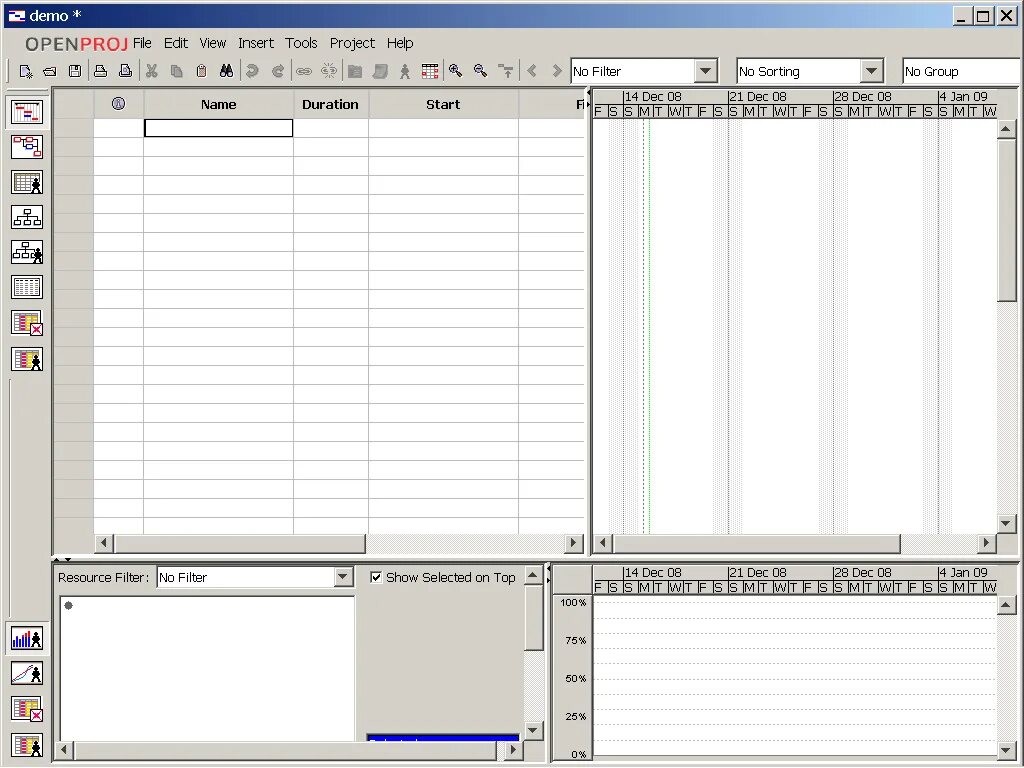
Task: Toggle the Show Selected on Top checkbox
Action: click(376, 577)
